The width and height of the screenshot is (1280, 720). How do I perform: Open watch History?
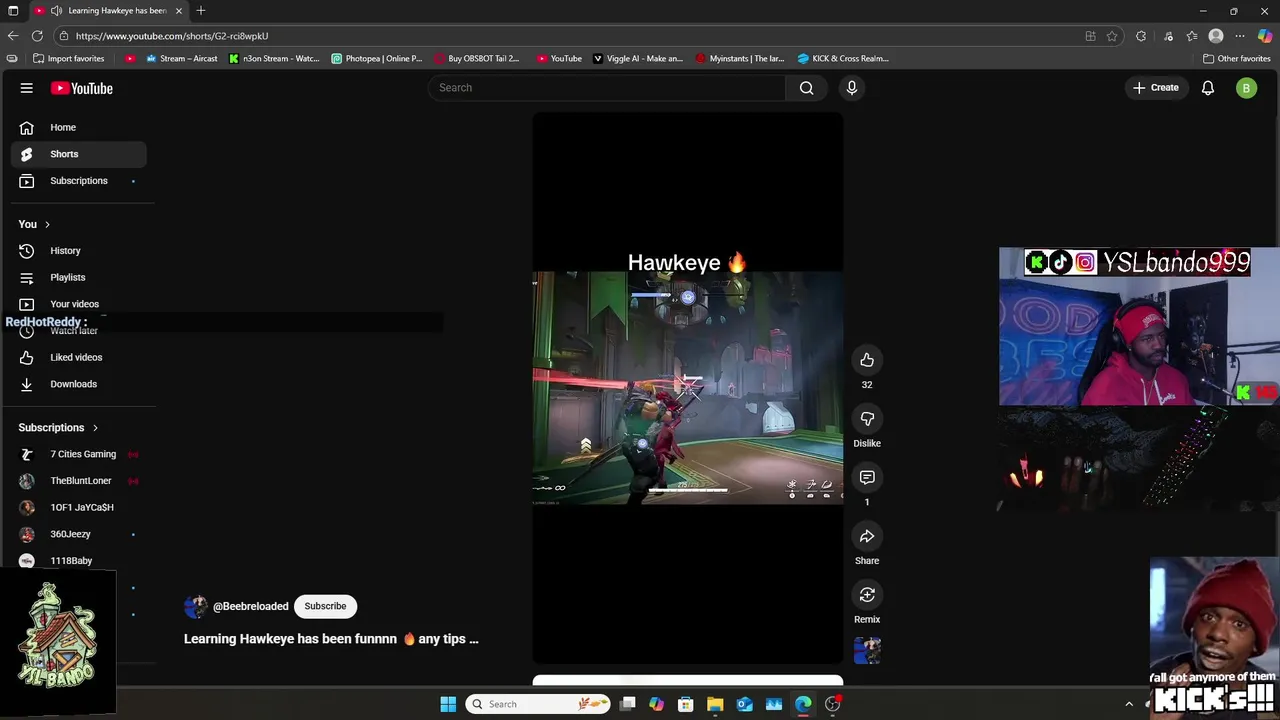(x=78, y=251)
